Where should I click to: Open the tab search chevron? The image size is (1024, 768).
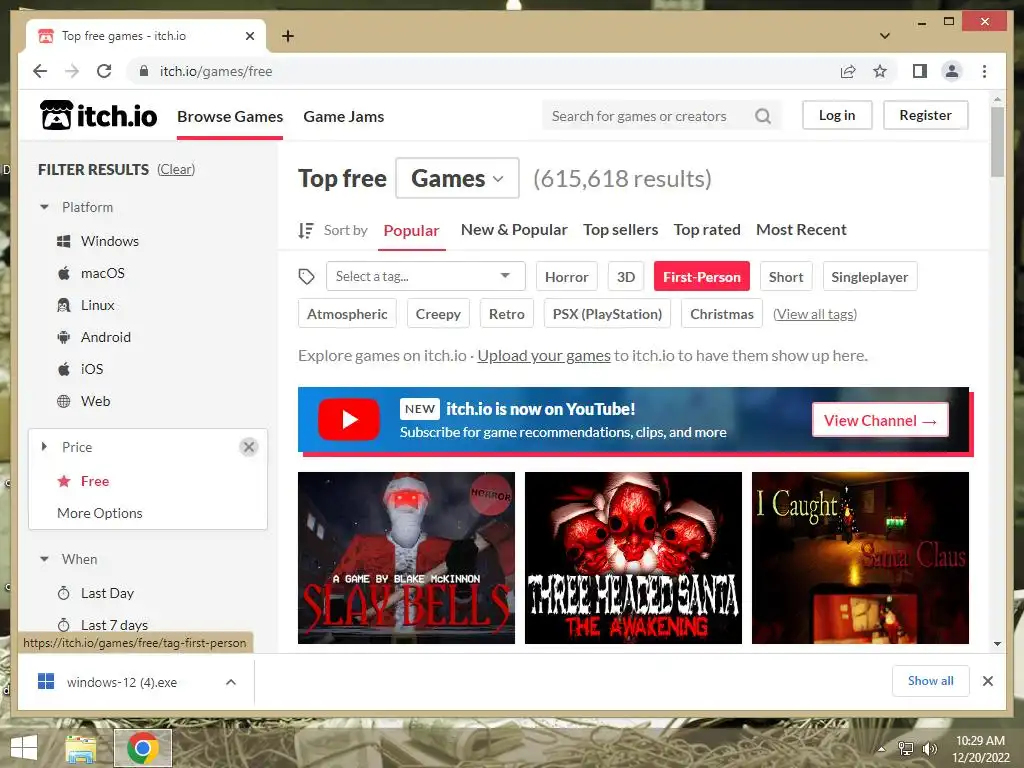[x=884, y=36]
